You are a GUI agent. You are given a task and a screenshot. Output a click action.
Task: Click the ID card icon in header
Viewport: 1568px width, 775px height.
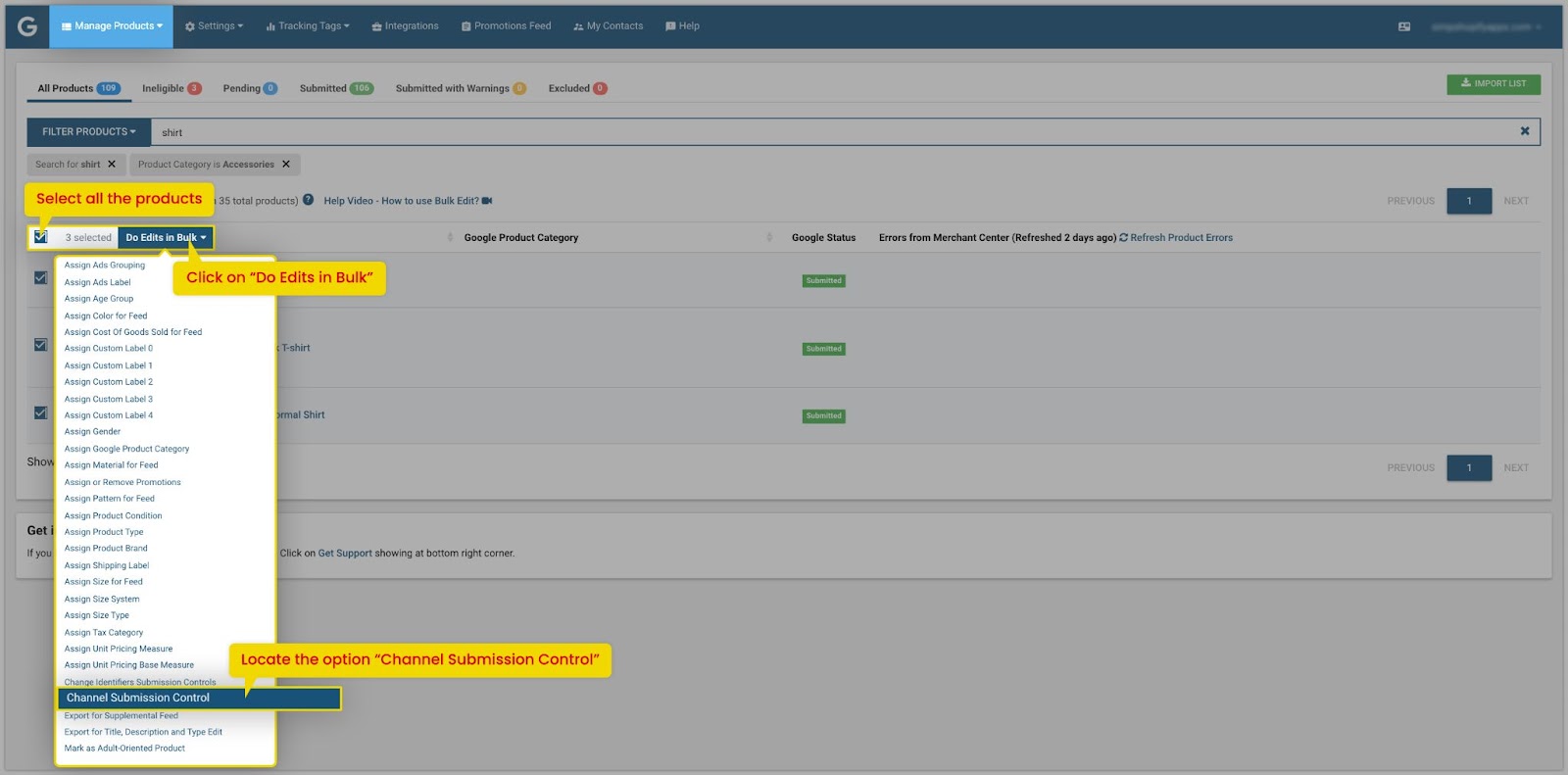click(x=1404, y=26)
